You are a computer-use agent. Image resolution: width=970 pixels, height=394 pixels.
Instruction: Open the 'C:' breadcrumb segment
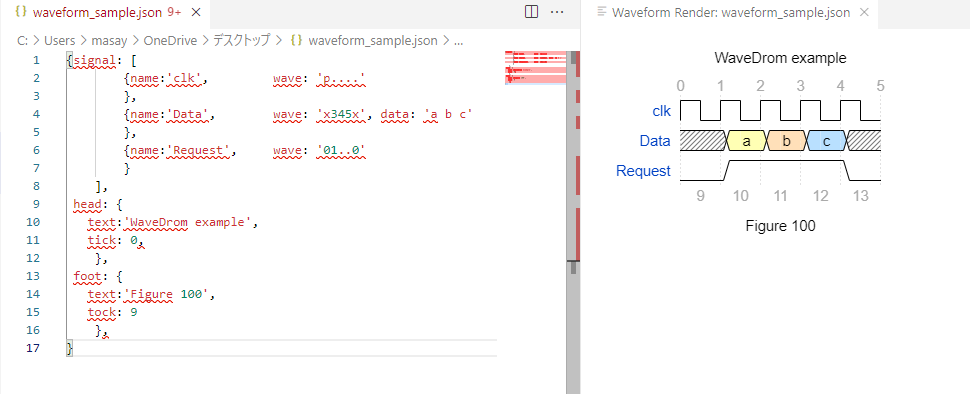[22, 41]
